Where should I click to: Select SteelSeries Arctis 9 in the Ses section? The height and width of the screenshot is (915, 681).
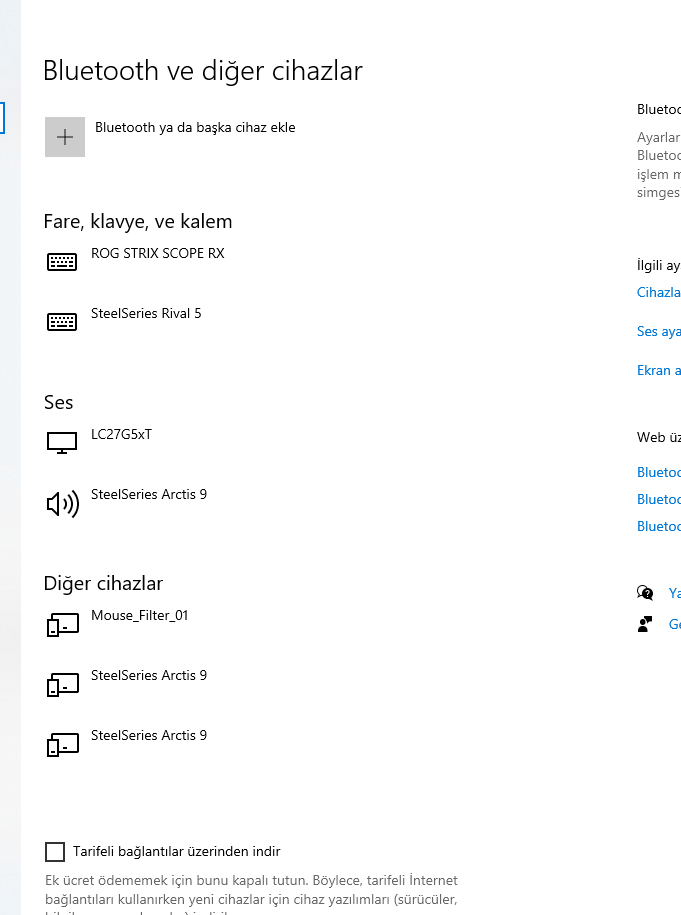[x=149, y=494]
